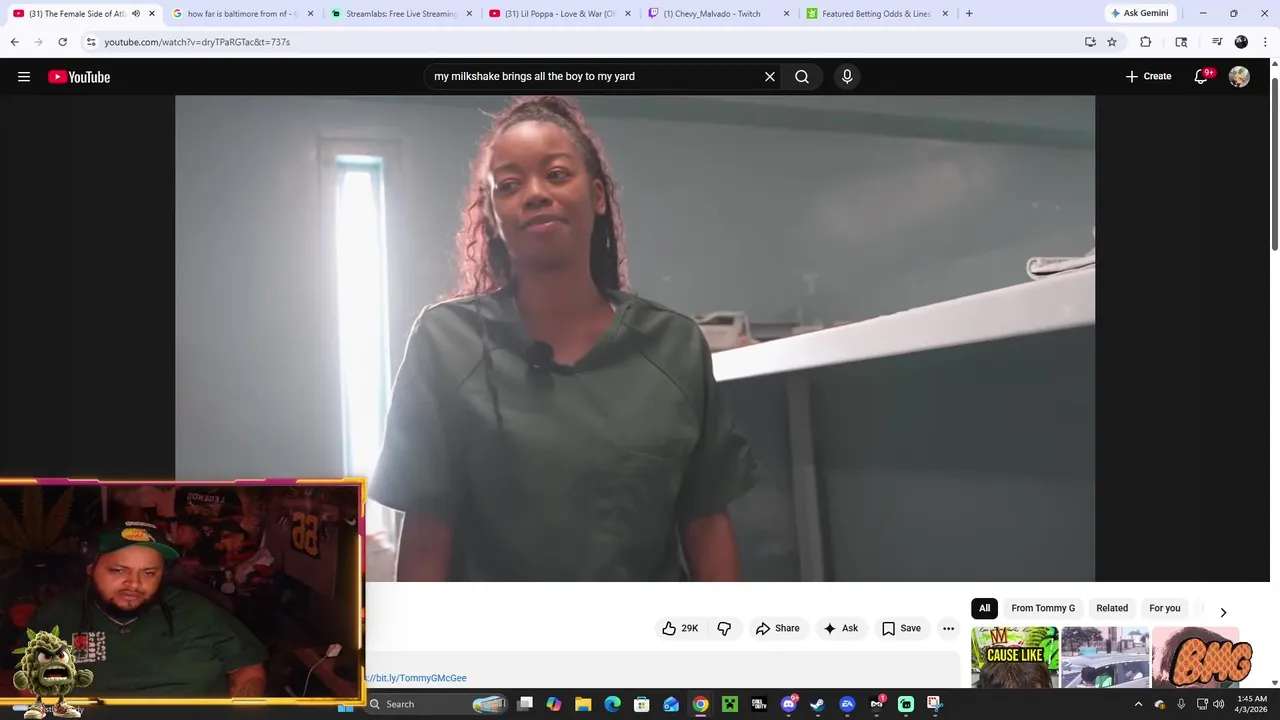
Task: Open the bit.ly/TommyGMcGee link
Action: [416, 678]
